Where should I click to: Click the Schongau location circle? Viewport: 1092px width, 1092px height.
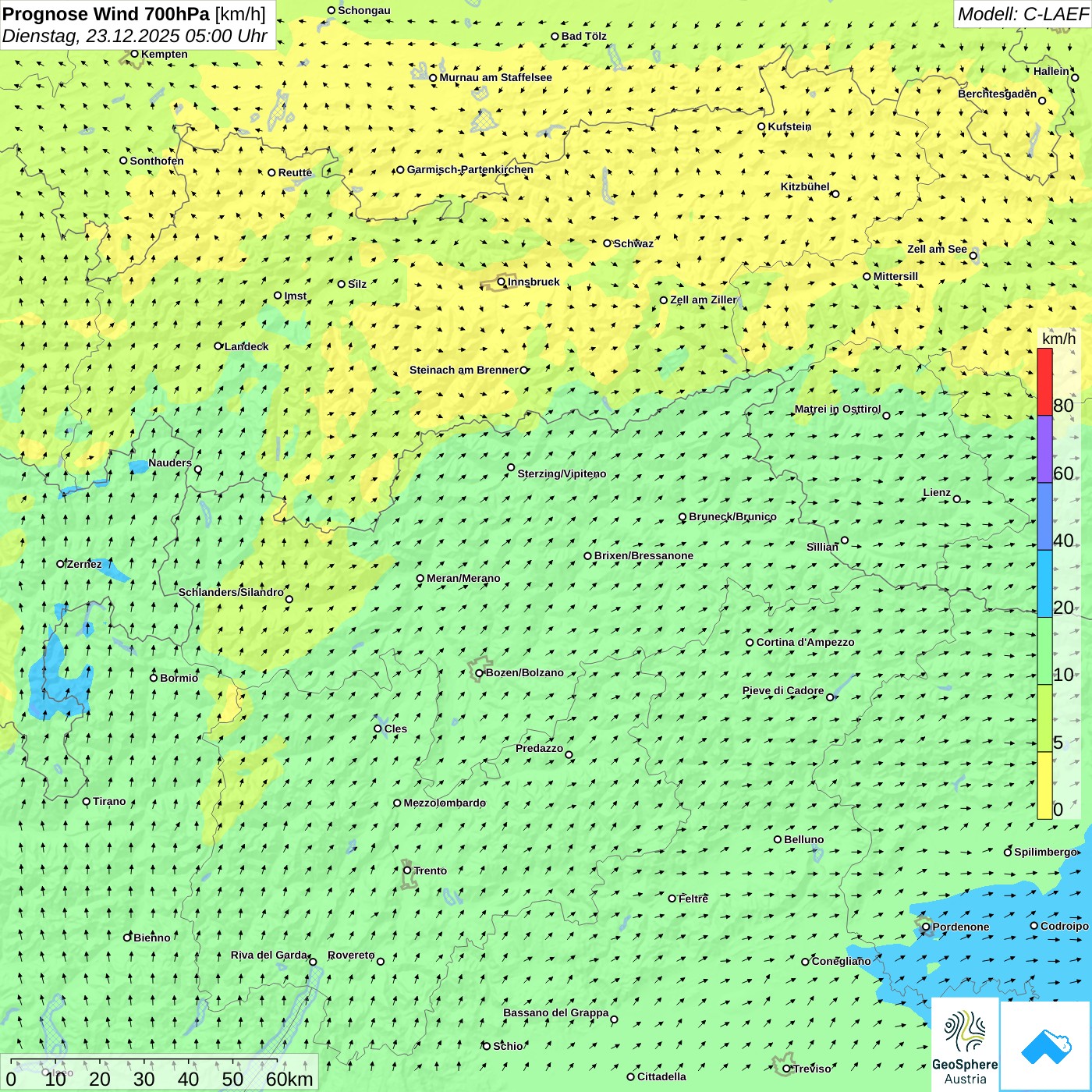coord(331,10)
